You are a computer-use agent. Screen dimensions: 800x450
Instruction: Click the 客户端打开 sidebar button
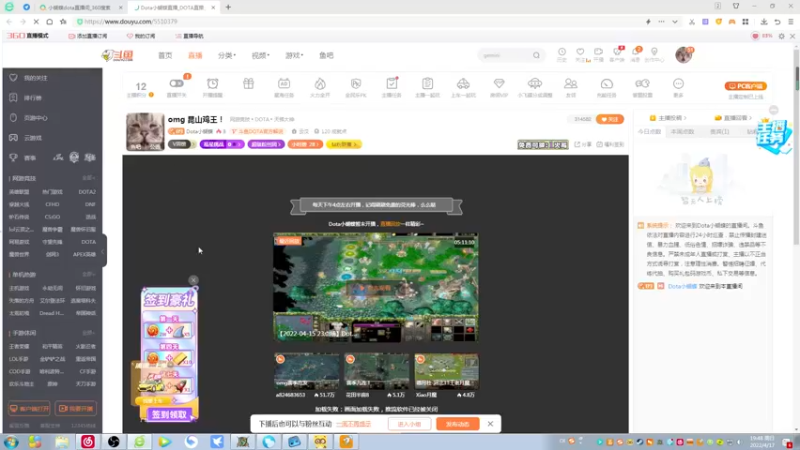click(x=29, y=409)
